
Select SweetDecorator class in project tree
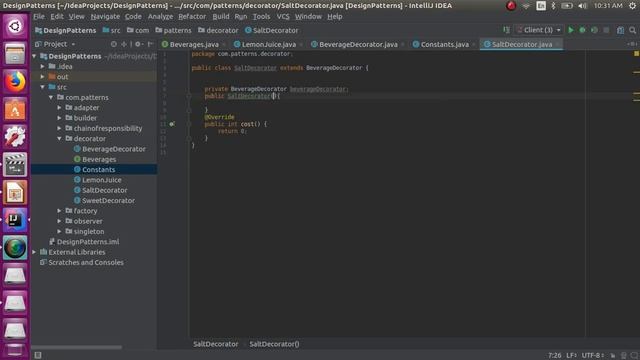pos(108,200)
